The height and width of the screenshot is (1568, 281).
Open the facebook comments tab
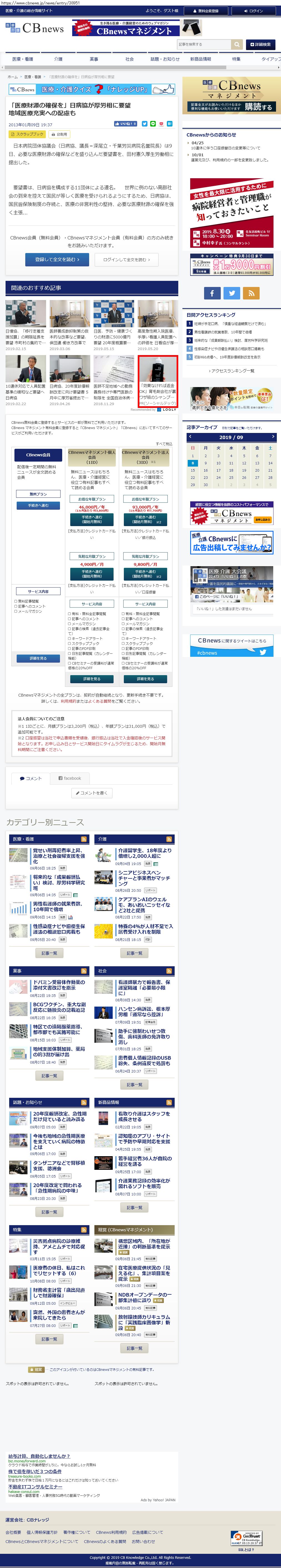69,778
